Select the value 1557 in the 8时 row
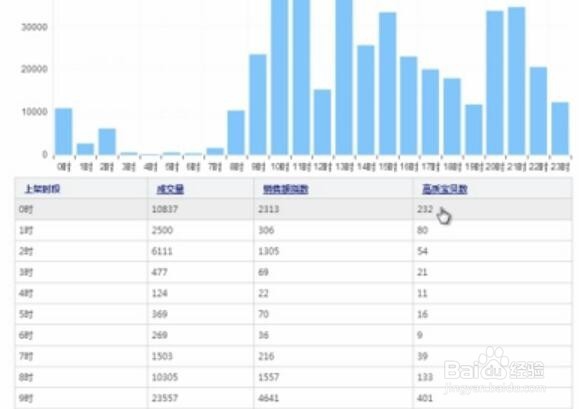Screen dimensions: 579x409 point(268,377)
